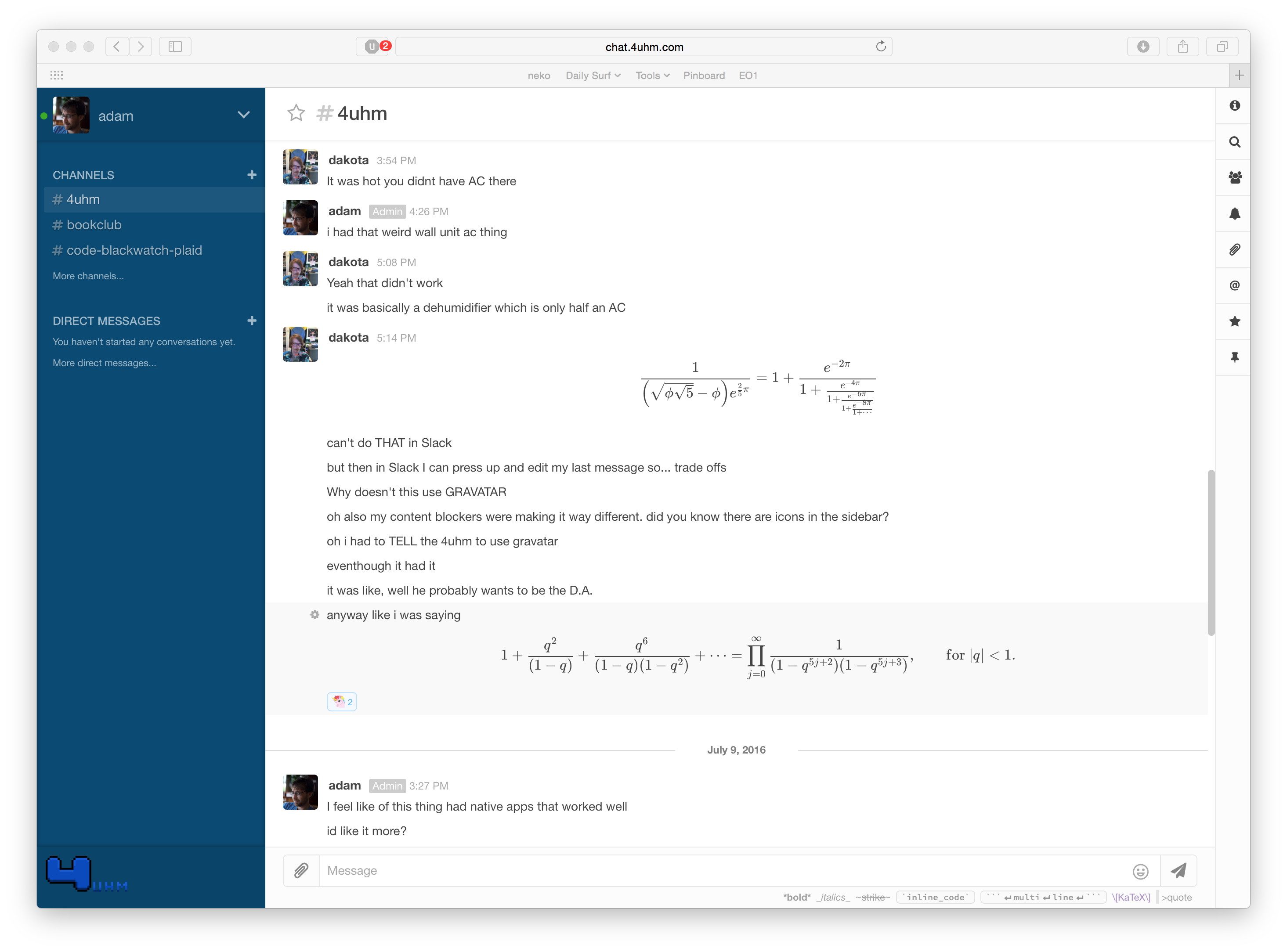The width and height of the screenshot is (1287, 952).
Task: Expand the Tools bookmarks folder
Action: click(652, 76)
